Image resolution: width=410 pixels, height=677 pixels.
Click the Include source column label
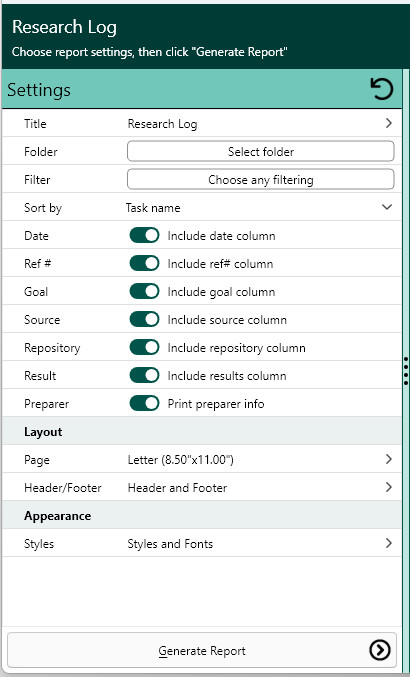pyautogui.click(x=227, y=320)
